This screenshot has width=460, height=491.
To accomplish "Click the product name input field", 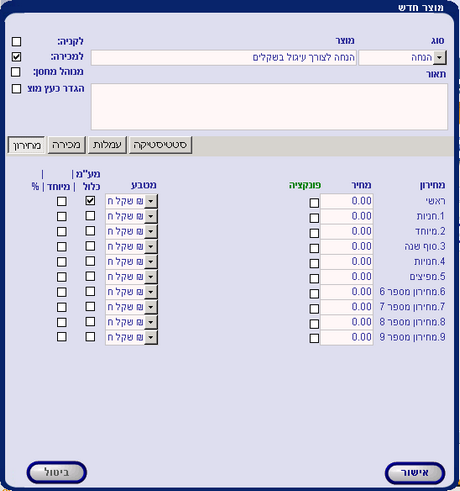I will click(x=224, y=58).
